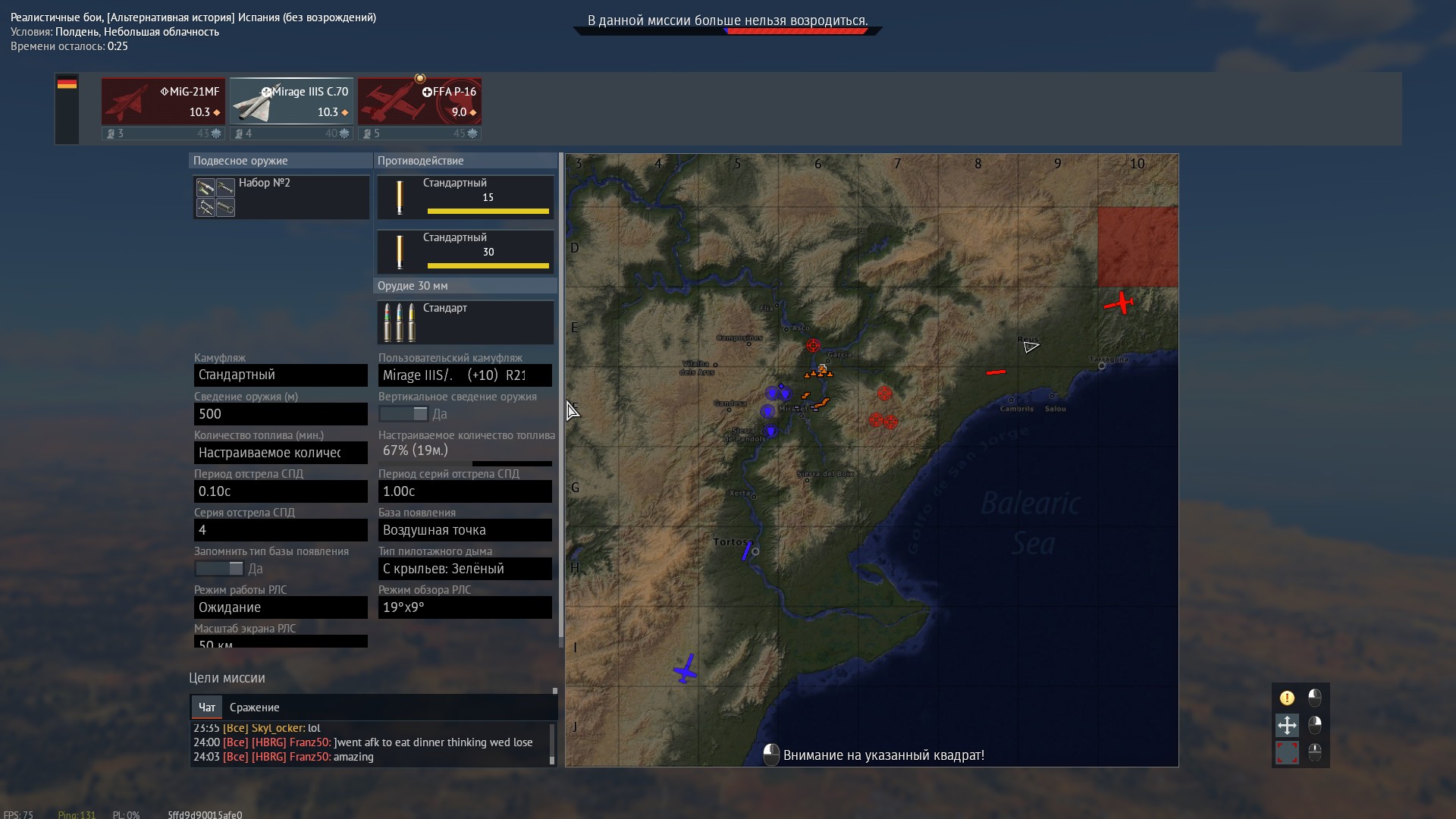Screen dimensions: 1456x819
Task: Select the MiG-21MF aircraft slot
Action: (163, 102)
